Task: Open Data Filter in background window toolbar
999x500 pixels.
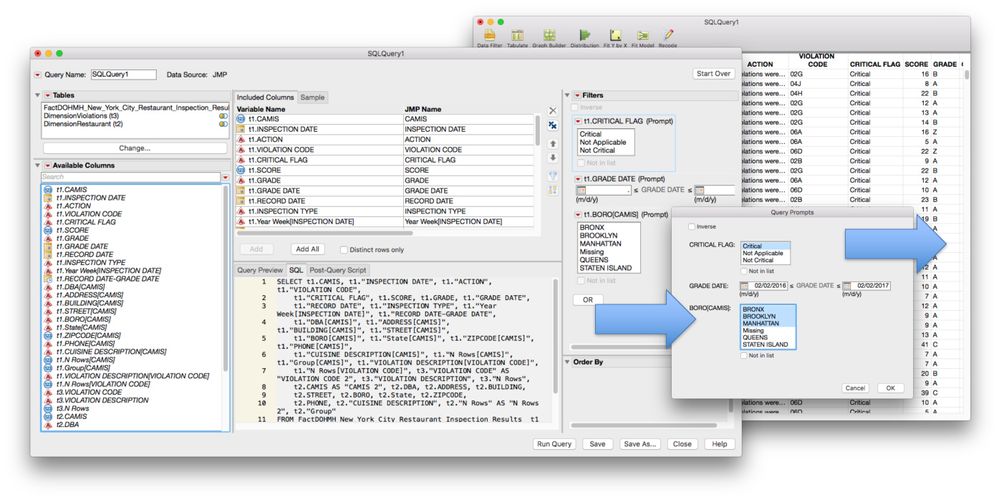Action: click(489, 36)
